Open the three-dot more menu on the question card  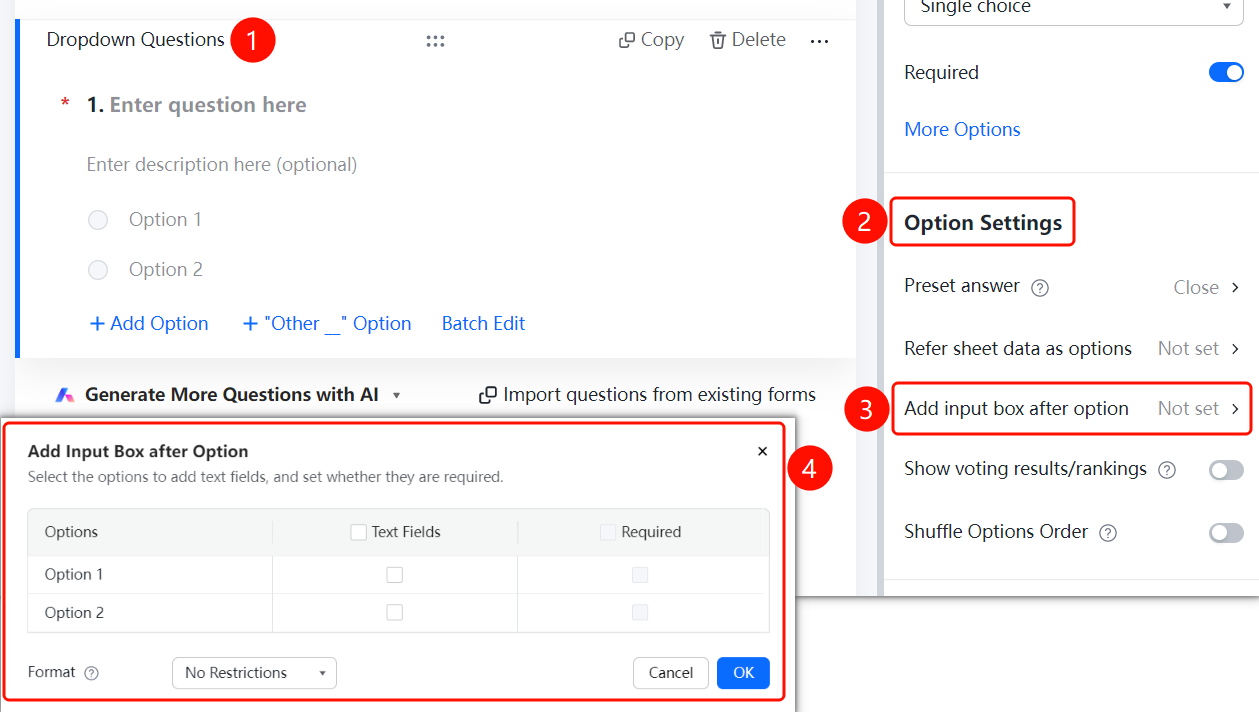(x=819, y=41)
